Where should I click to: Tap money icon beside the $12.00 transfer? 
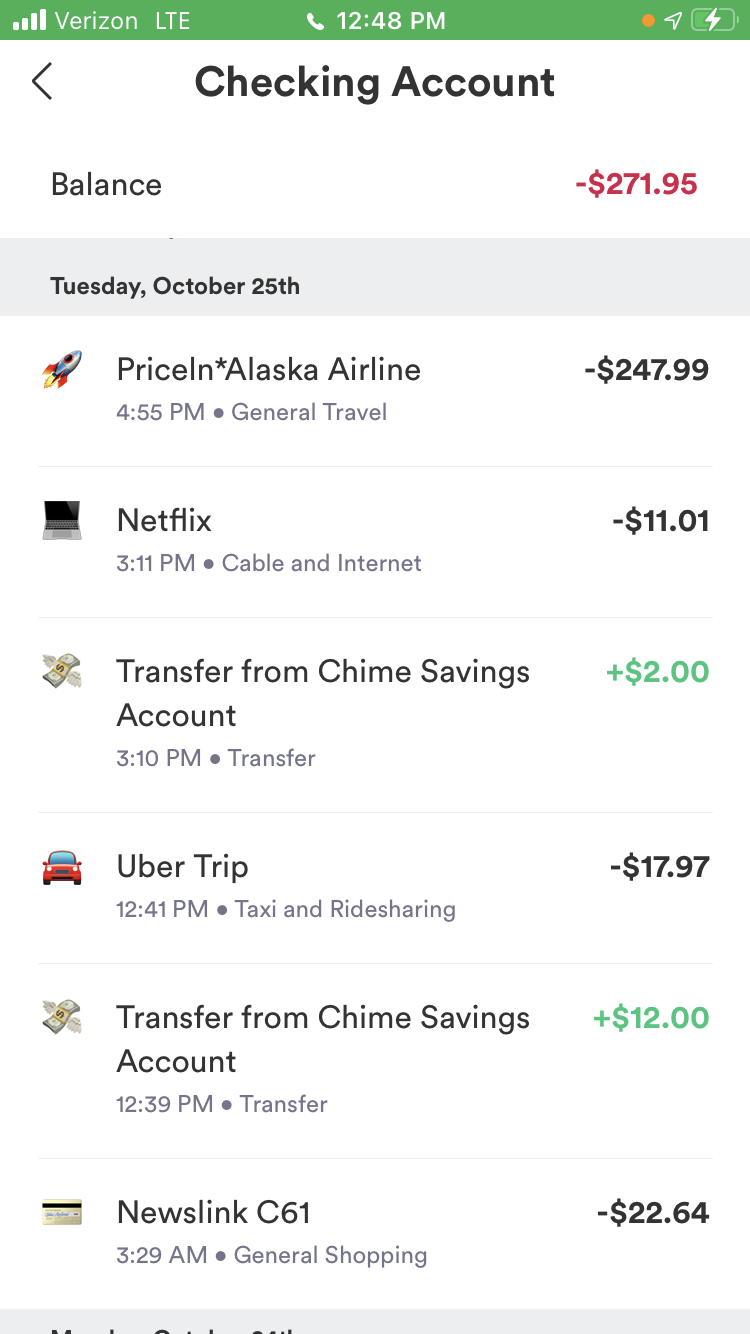point(62,1017)
